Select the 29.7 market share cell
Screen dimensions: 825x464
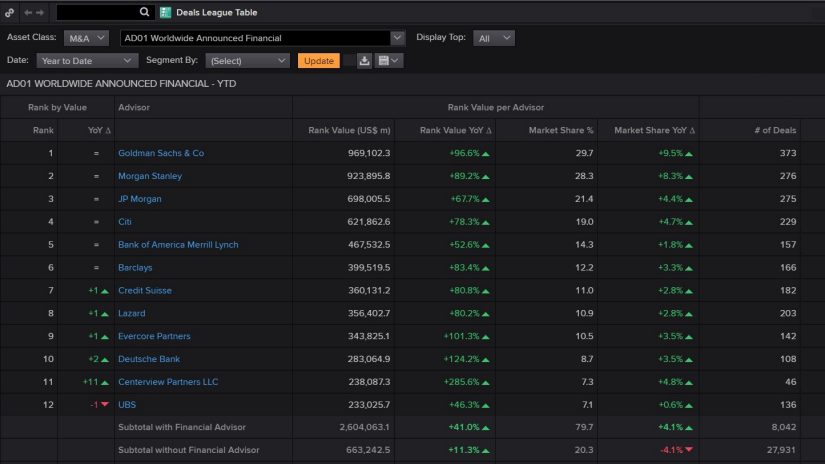click(584, 153)
